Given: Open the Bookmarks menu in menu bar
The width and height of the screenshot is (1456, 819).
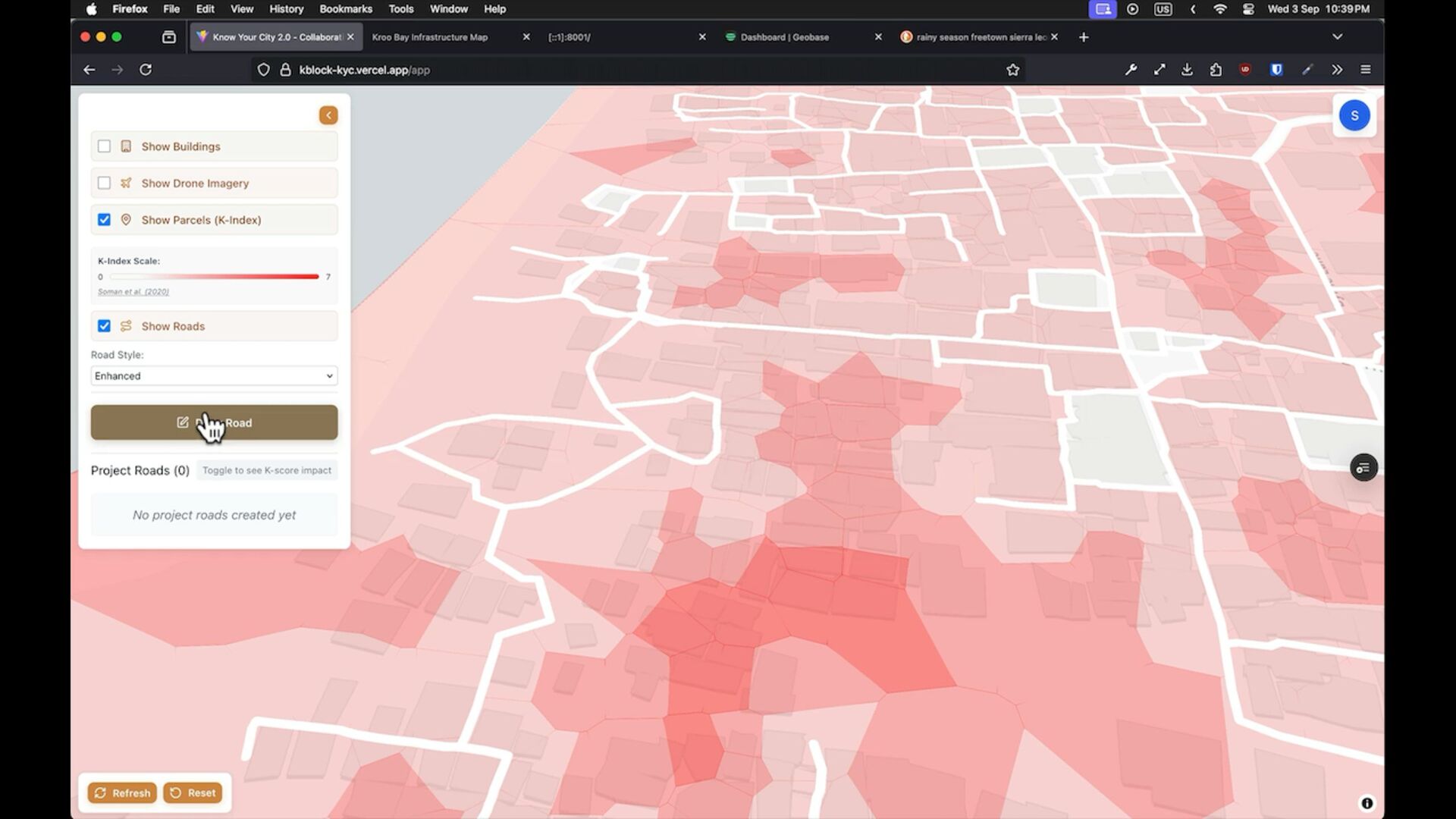Looking at the screenshot, I should (x=345, y=9).
